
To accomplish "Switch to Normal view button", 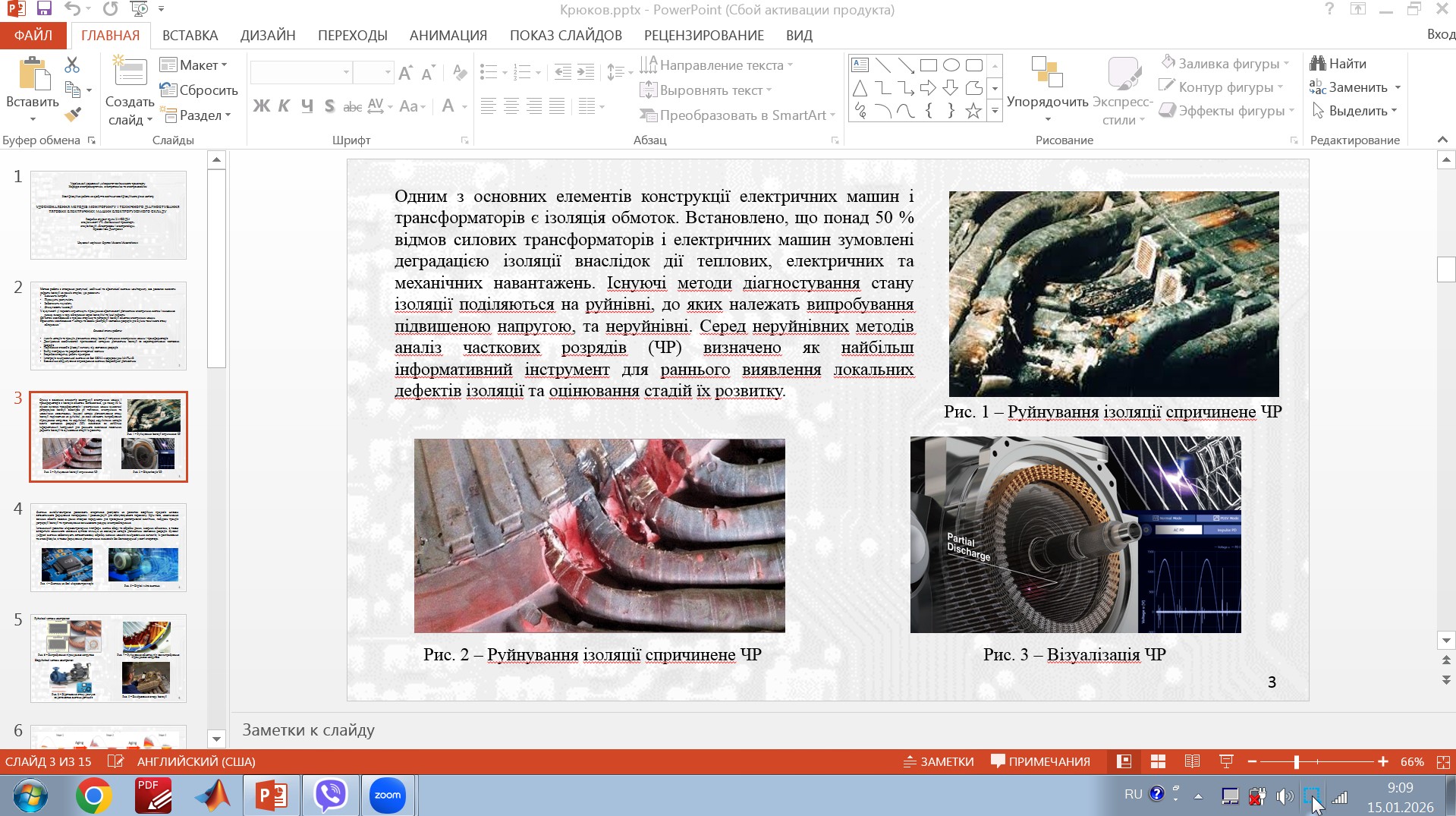I will pyautogui.click(x=1124, y=761).
